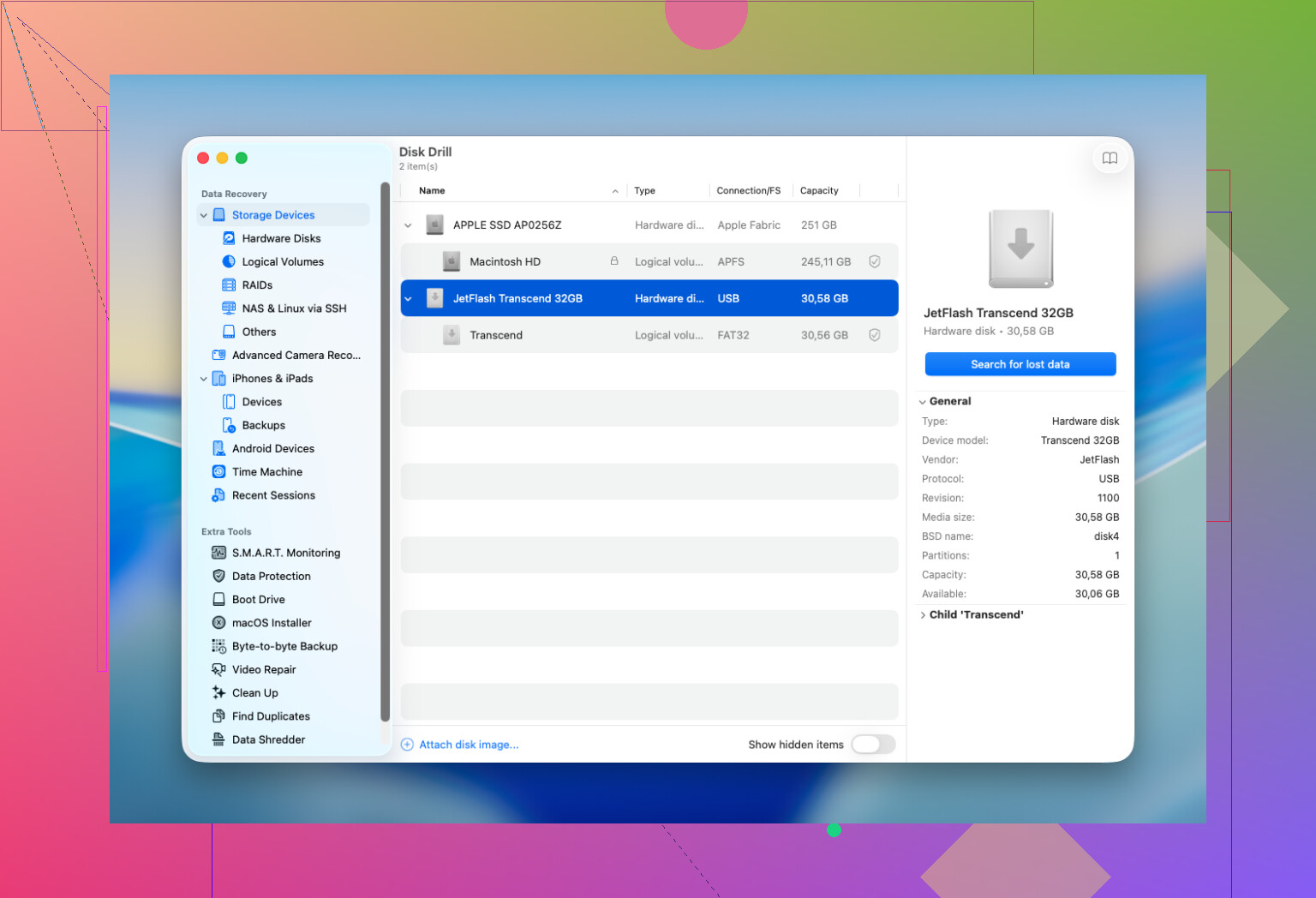Click the RAIDs sidebar icon
Image resolution: width=1316 pixels, height=898 pixels.
point(229,284)
